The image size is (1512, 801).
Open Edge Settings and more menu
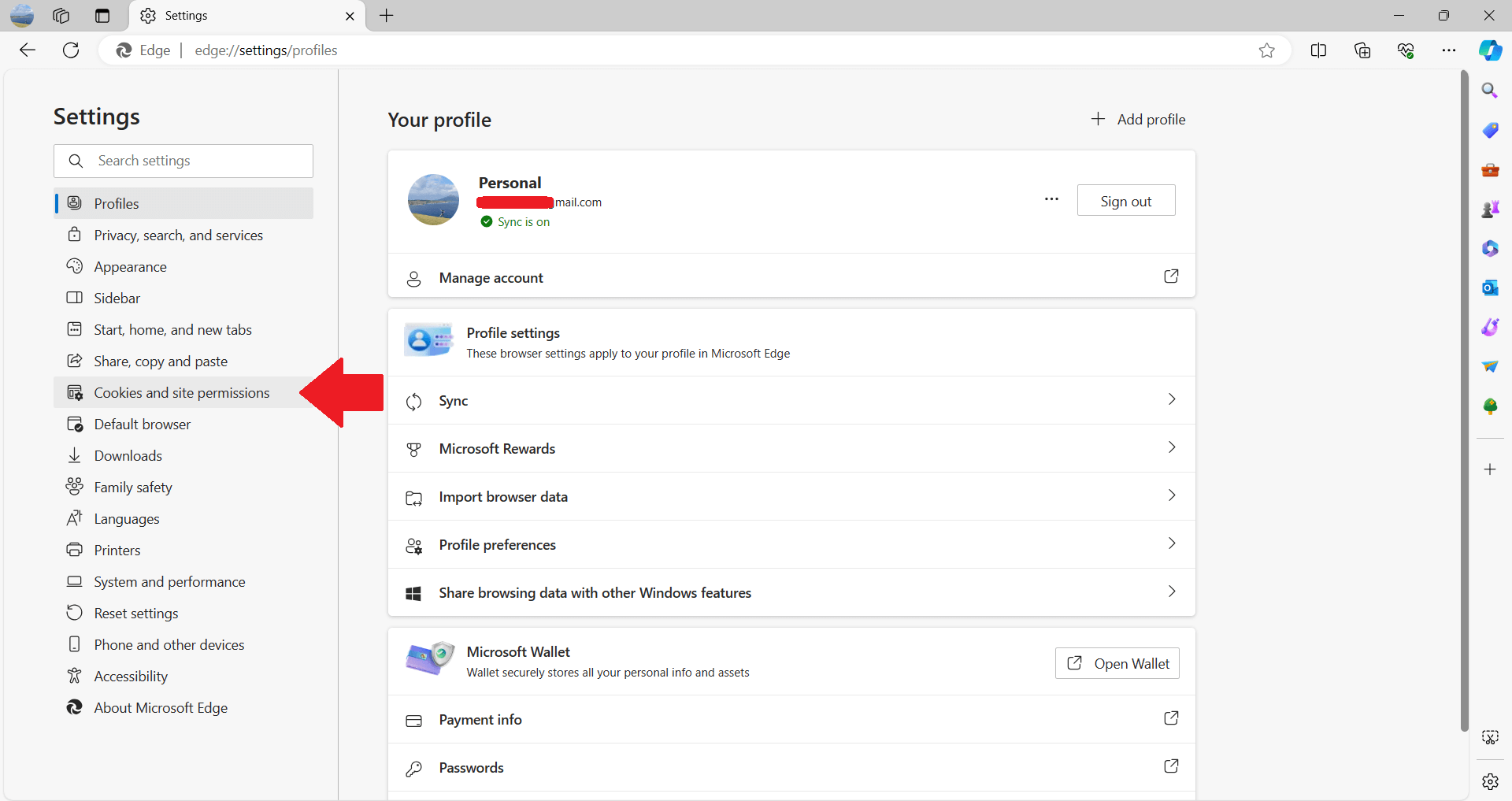coord(1449,50)
